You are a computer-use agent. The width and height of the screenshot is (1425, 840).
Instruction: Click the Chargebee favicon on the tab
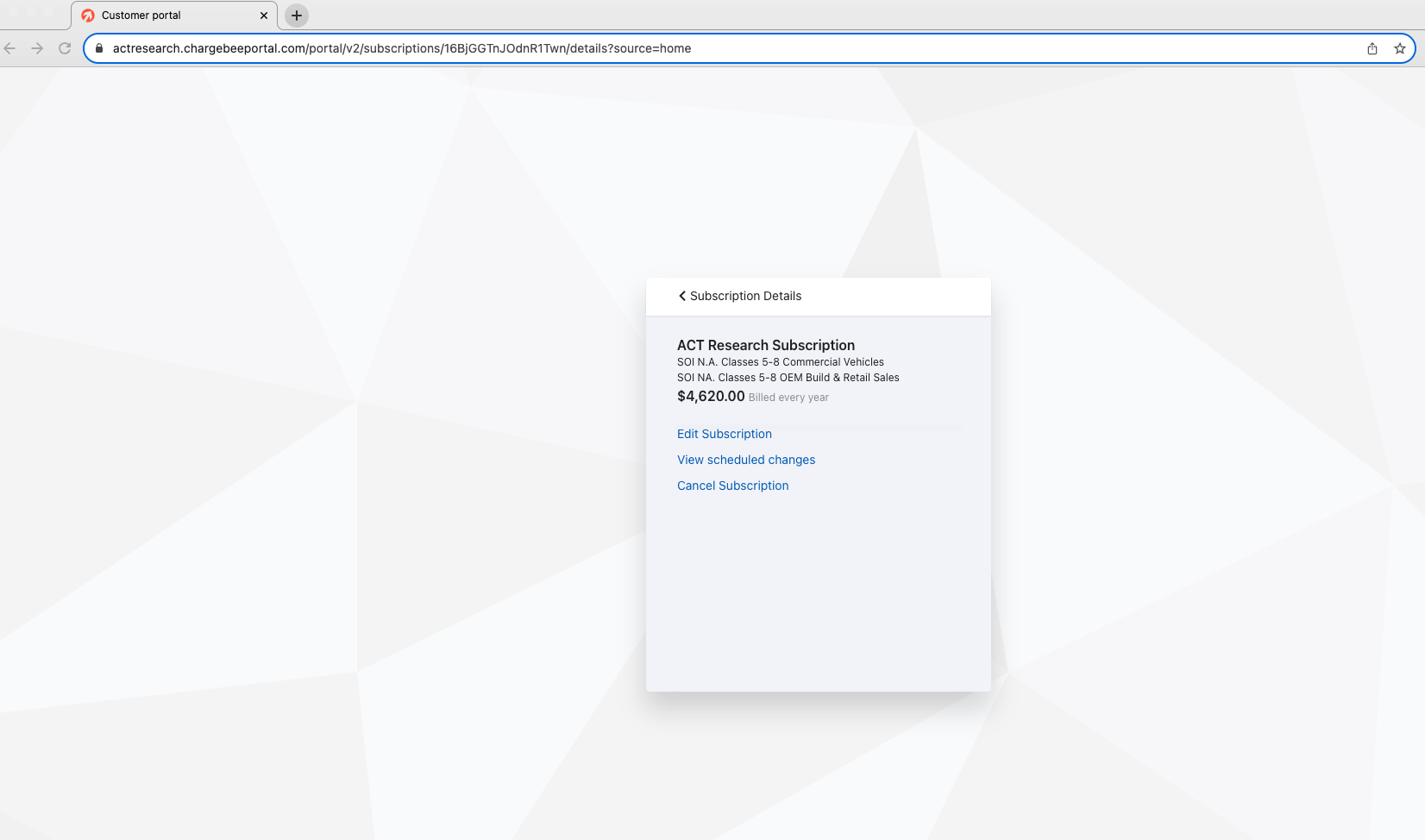coord(88,16)
